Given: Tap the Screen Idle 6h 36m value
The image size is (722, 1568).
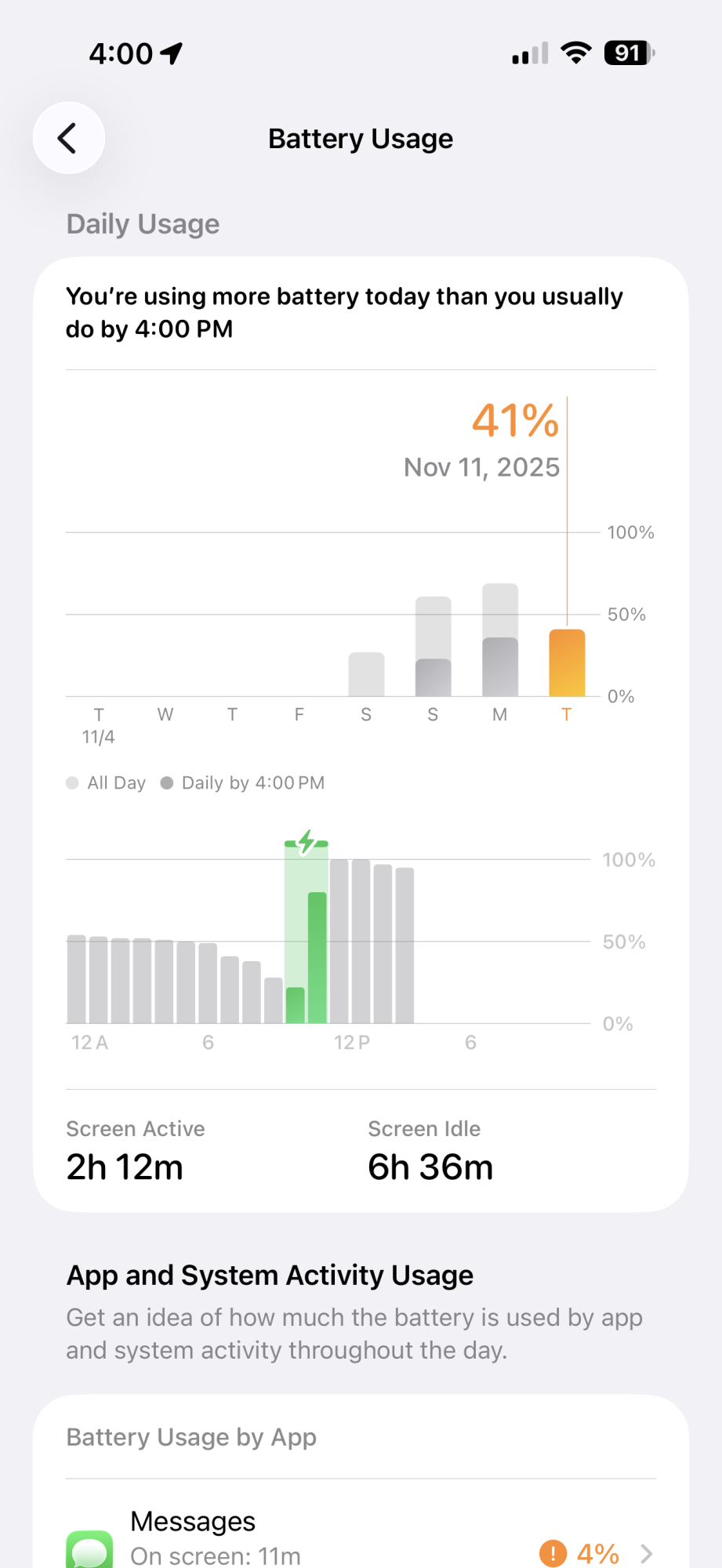Looking at the screenshot, I should point(430,1167).
